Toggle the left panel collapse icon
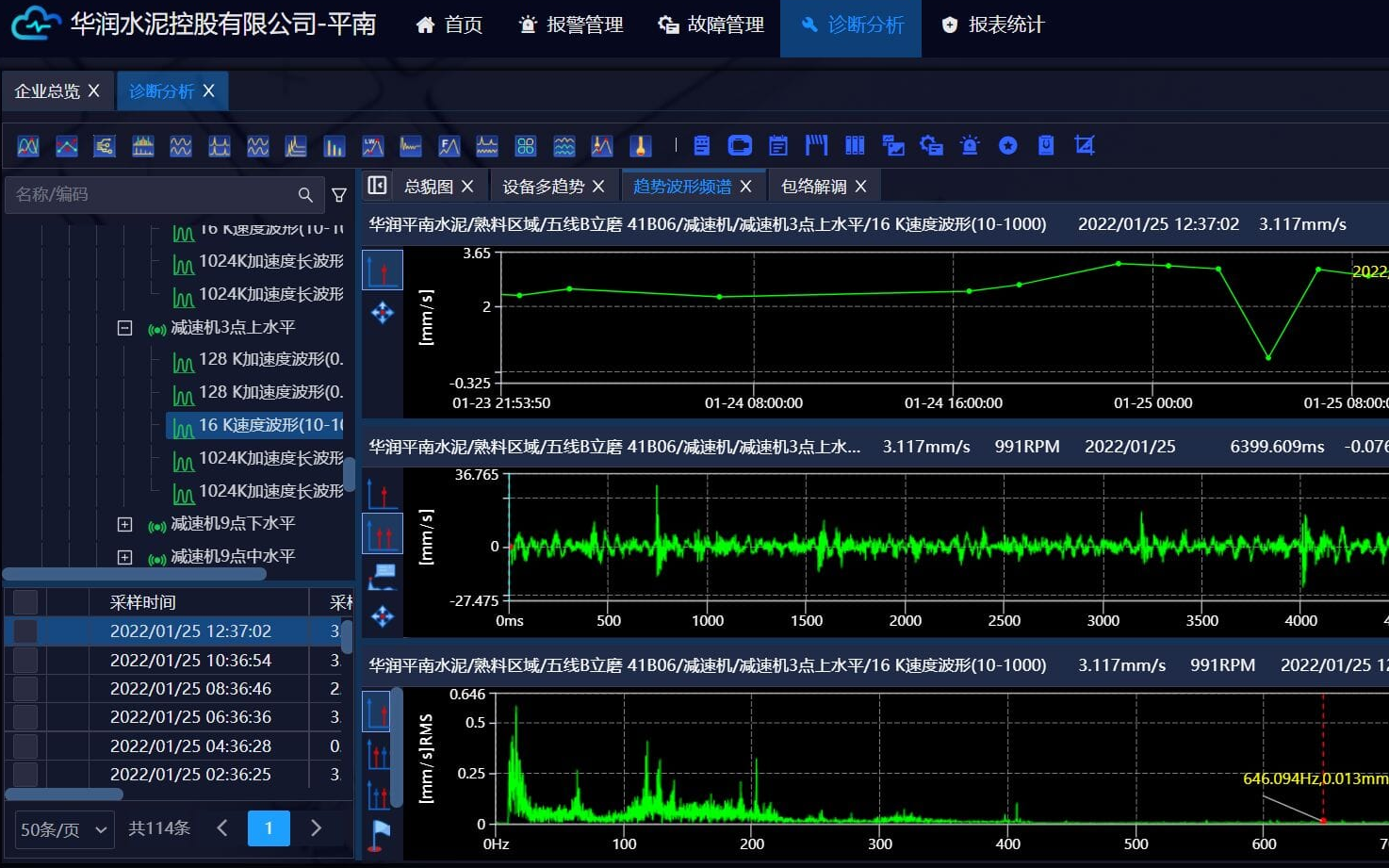This screenshot has width=1389, height=868. (377, 186)
